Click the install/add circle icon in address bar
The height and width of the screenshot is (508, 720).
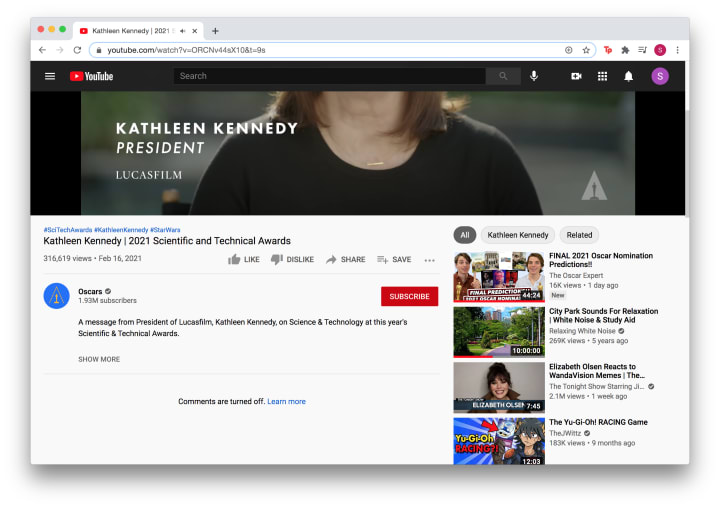pos(568,50)
